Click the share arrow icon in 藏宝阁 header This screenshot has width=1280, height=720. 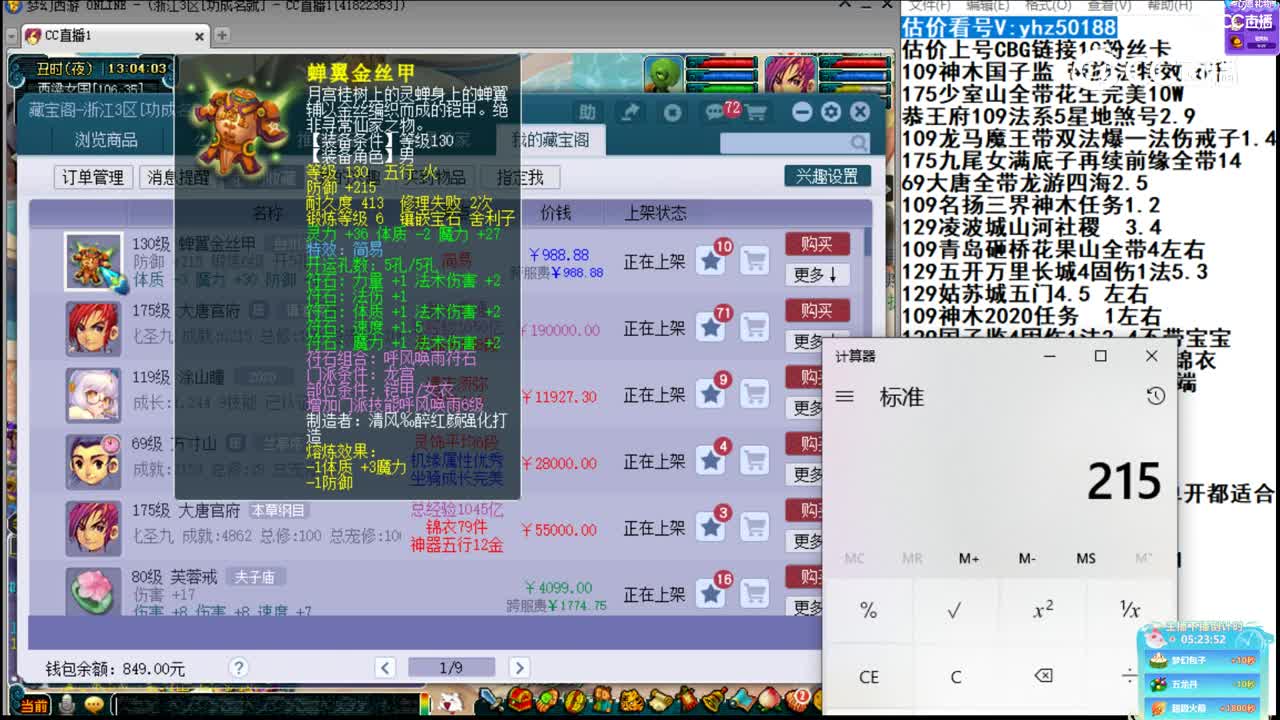click(630, 112)
